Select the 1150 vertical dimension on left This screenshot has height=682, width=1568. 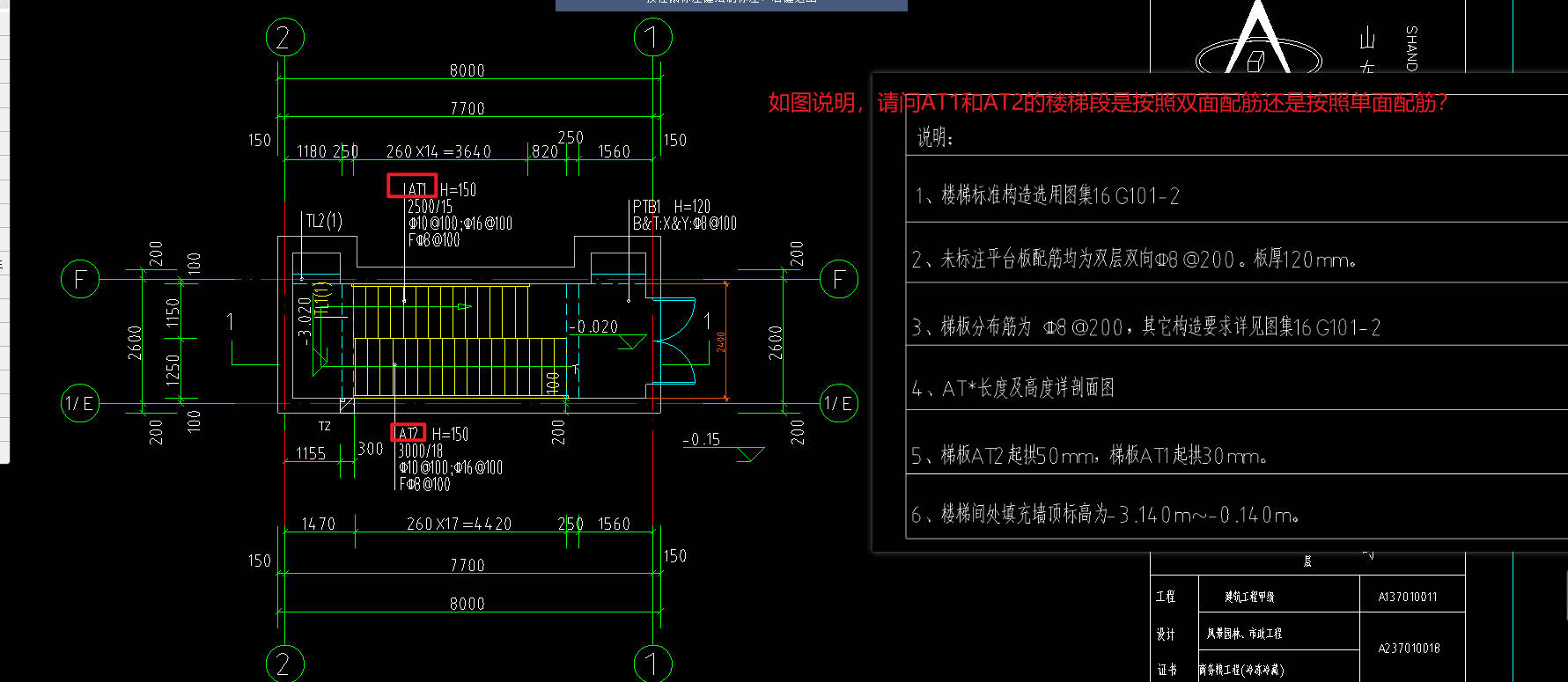pyautogui.click(x=173, y=312)
